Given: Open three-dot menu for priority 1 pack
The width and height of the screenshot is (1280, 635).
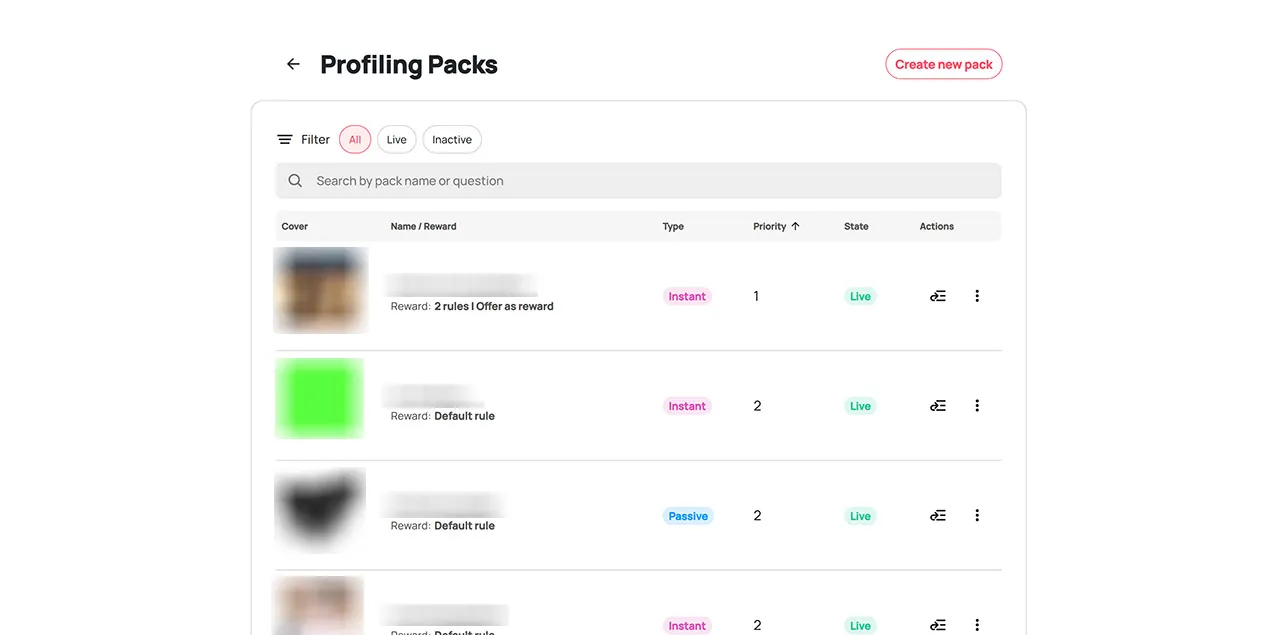Looking at the screenshot, I should tap(977, 296).
